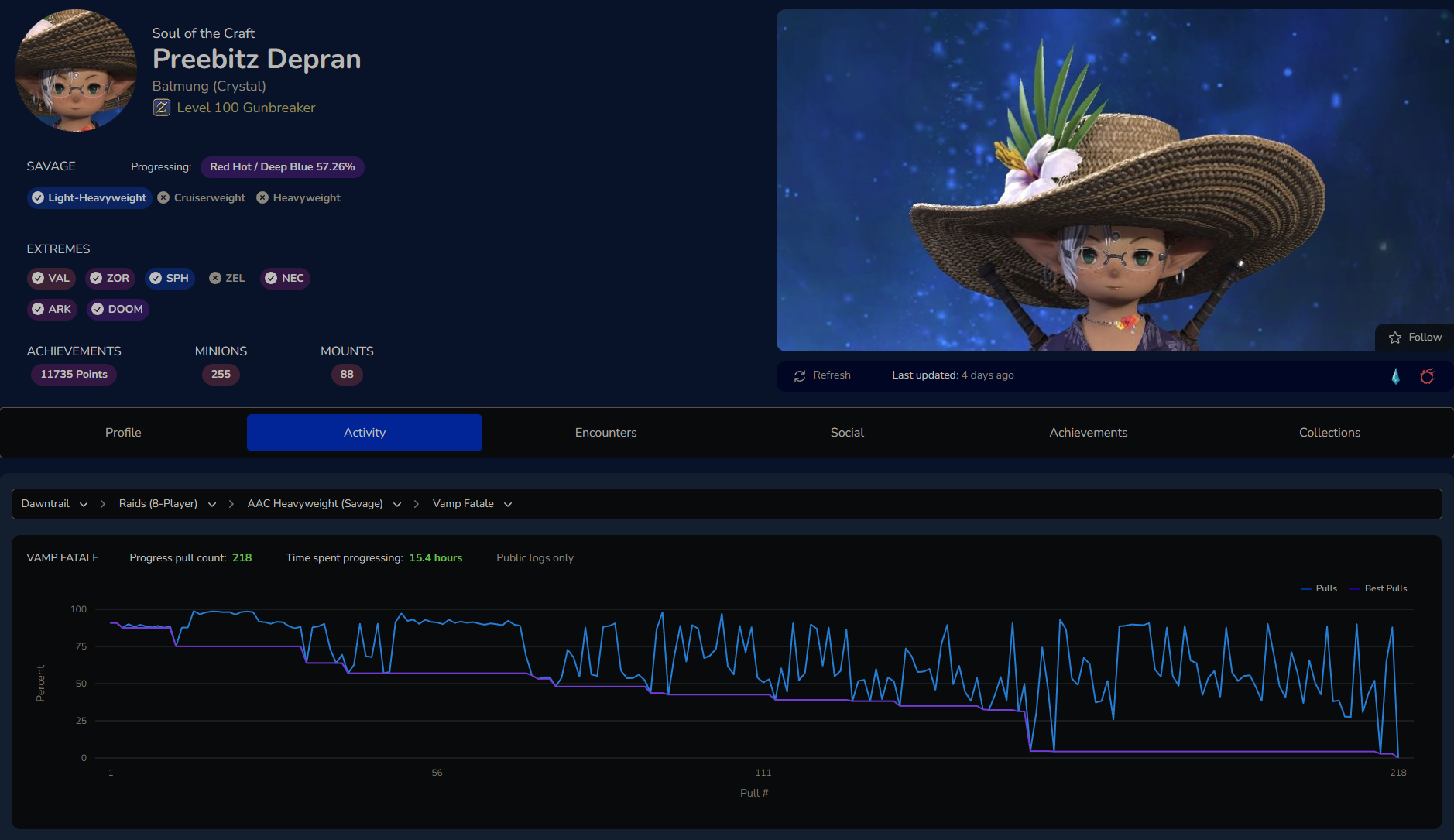The image size is (1454, 840).
Task: Click the Cruiserweight savage tier label
Action: click(x=210, y=198)
